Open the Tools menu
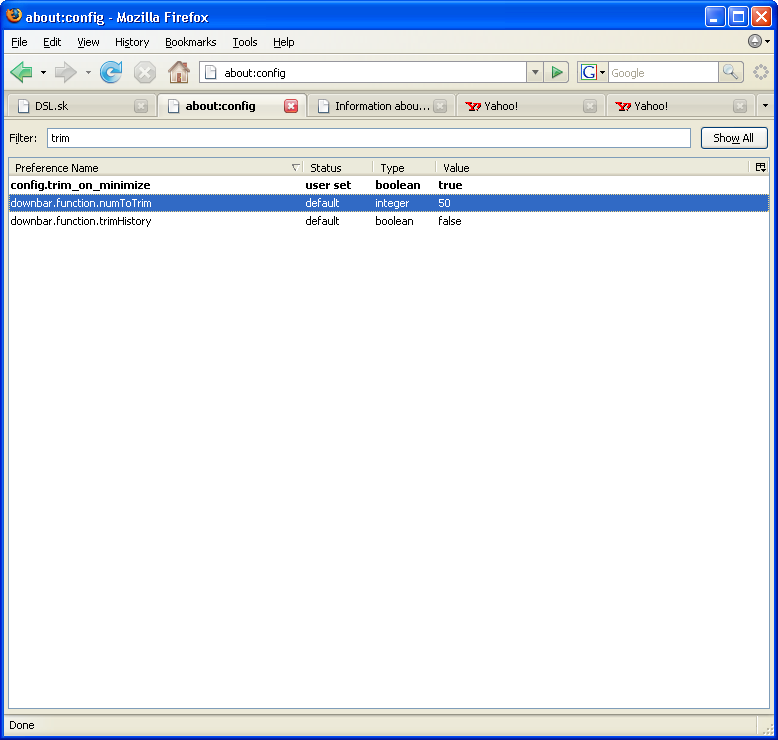Screen dimensions: 778x740 245,42
